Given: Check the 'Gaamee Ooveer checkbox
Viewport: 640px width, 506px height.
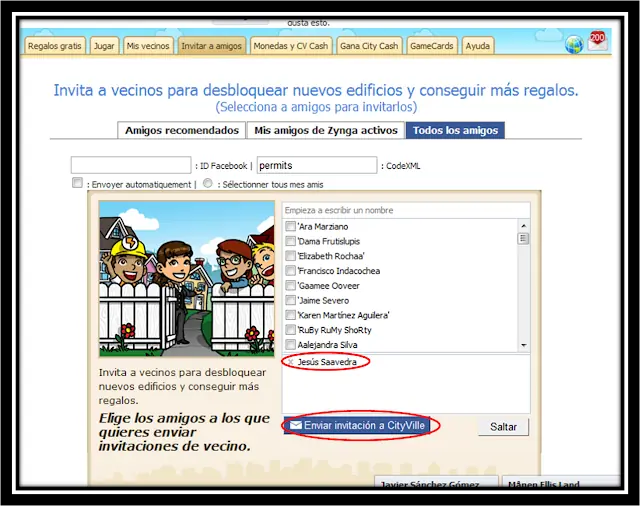Looking at the screenshot, I should tap(290, 285).
